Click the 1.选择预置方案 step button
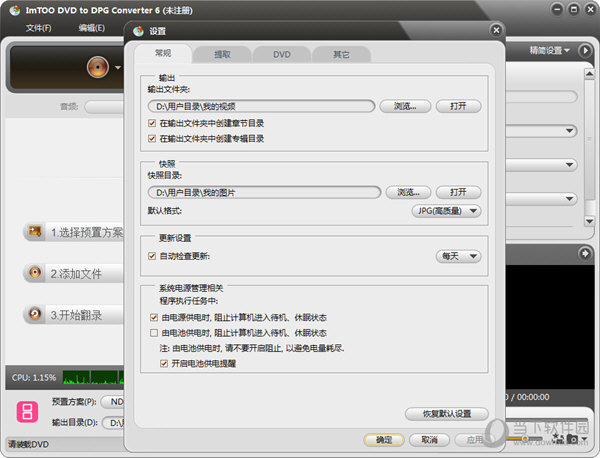This screenshot has height=458, width=600. point(74,232)
